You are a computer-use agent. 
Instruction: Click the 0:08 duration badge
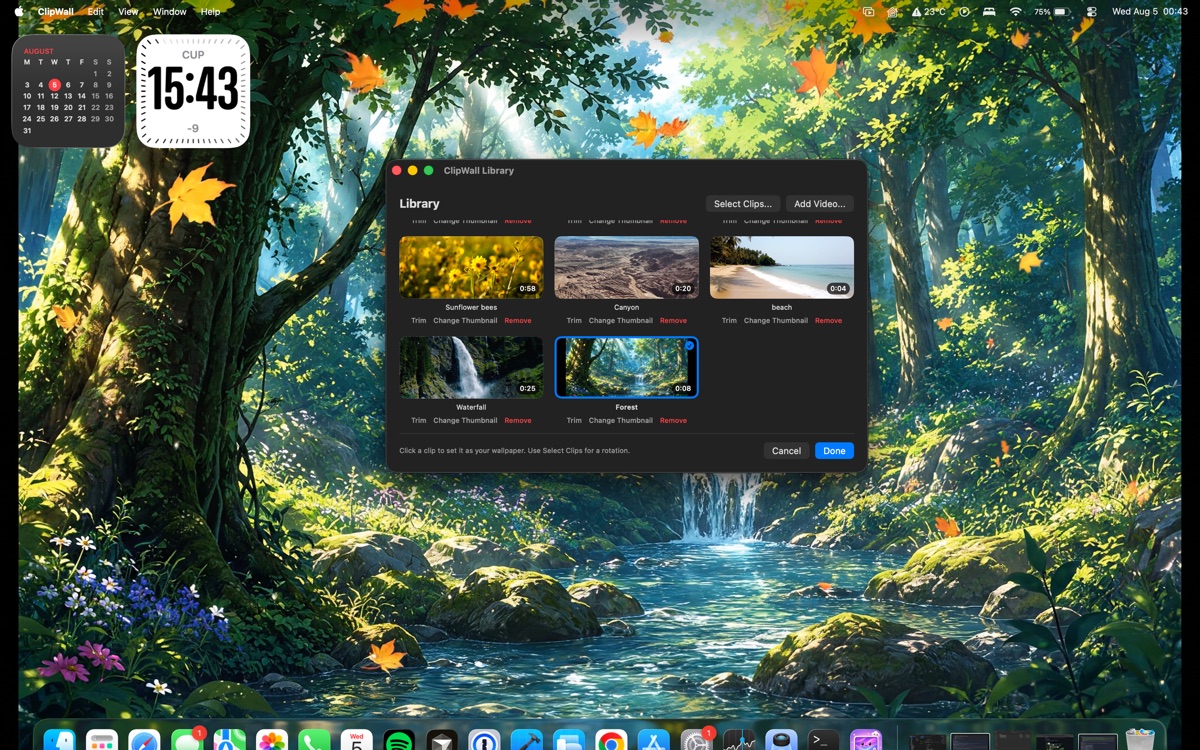coord(683,389)
